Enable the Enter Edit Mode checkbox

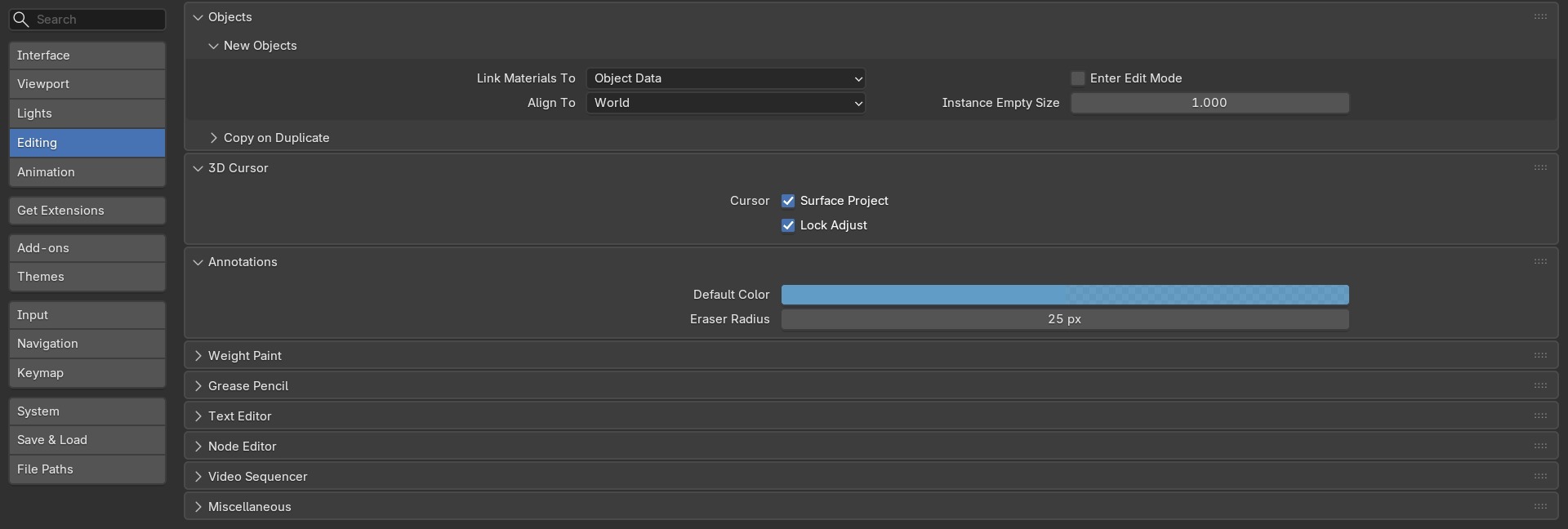click(1078, 78)
